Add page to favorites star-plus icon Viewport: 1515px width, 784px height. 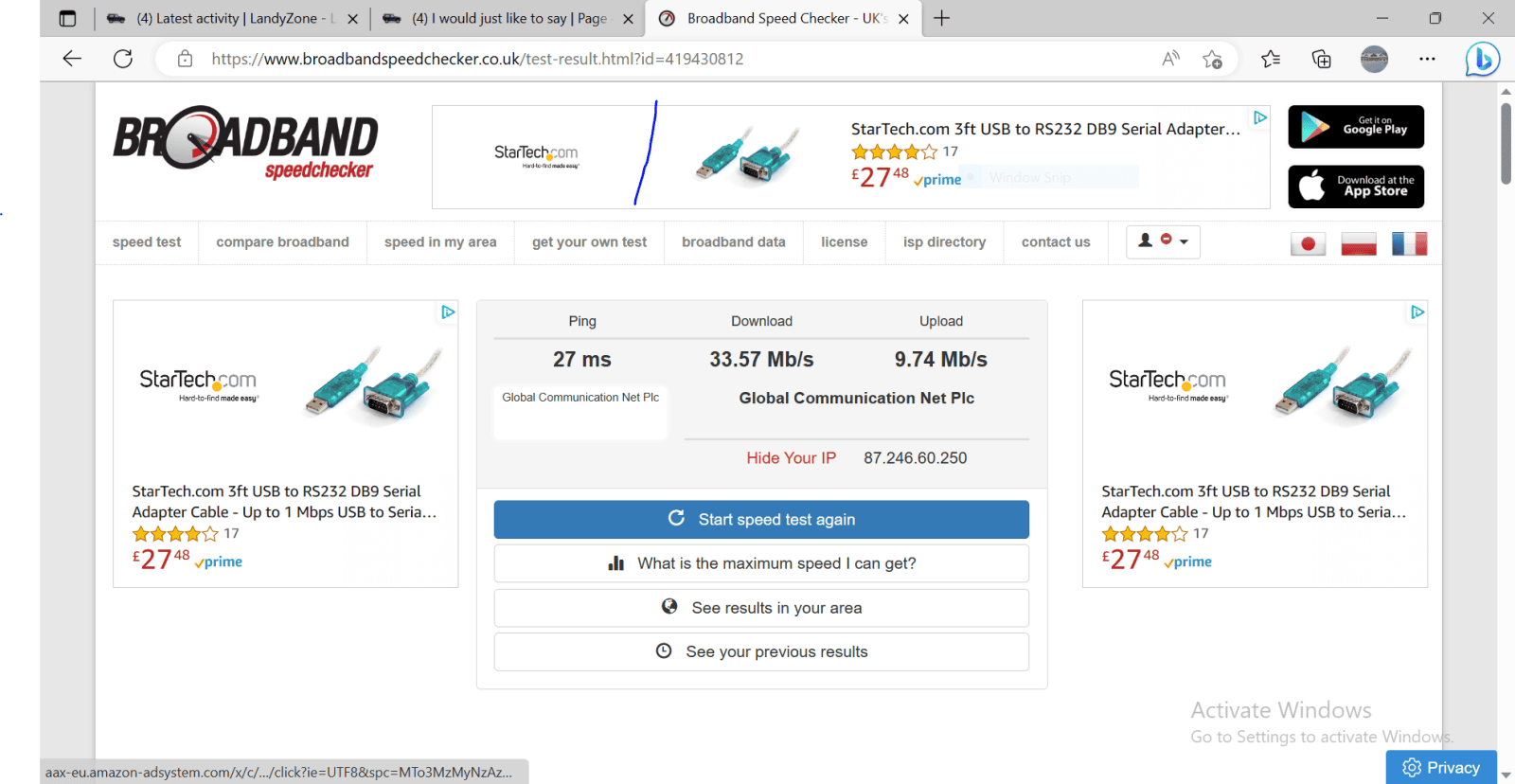[x=1212, y=59]
